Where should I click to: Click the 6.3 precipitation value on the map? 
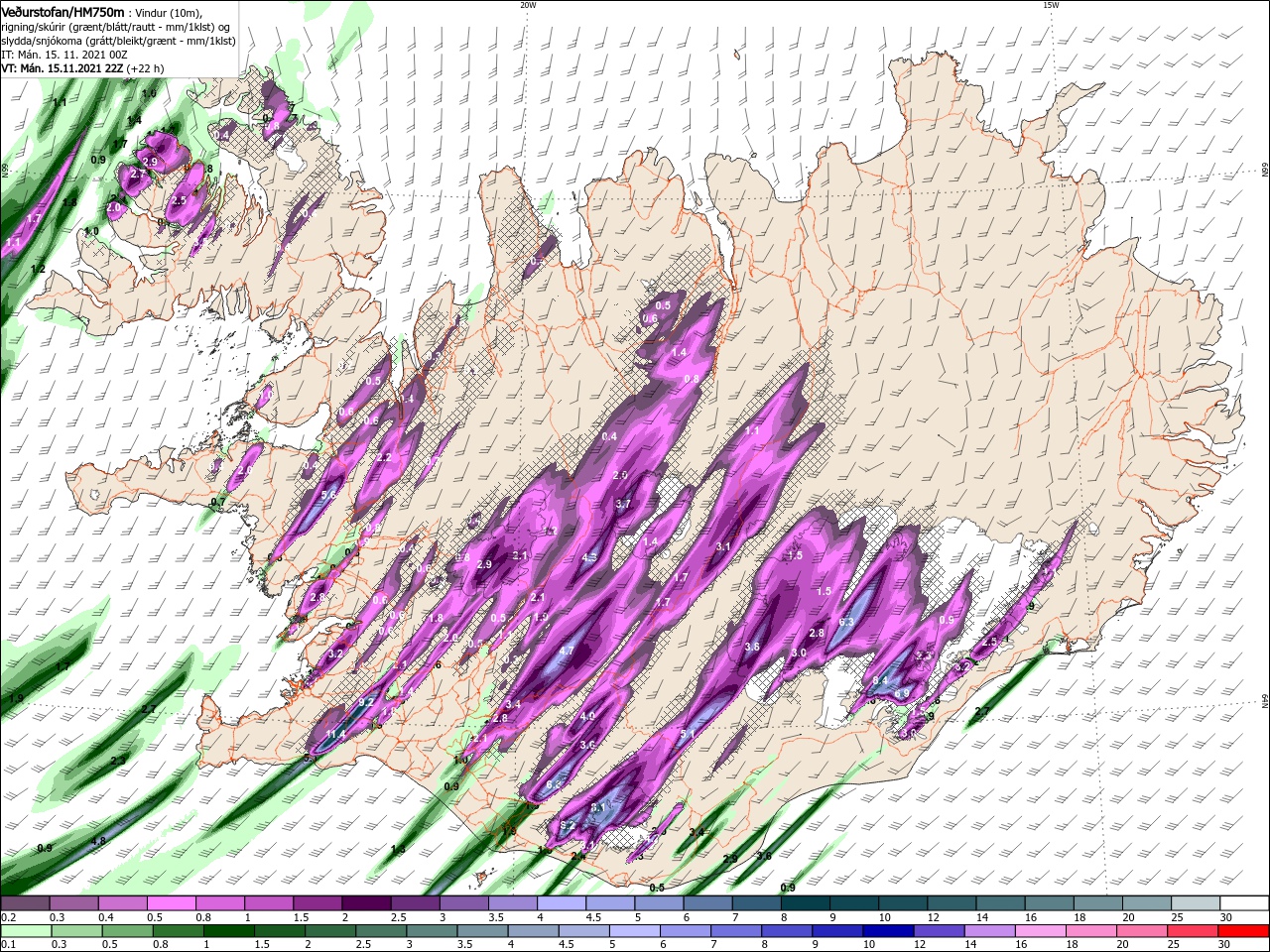tap(846, 623)
